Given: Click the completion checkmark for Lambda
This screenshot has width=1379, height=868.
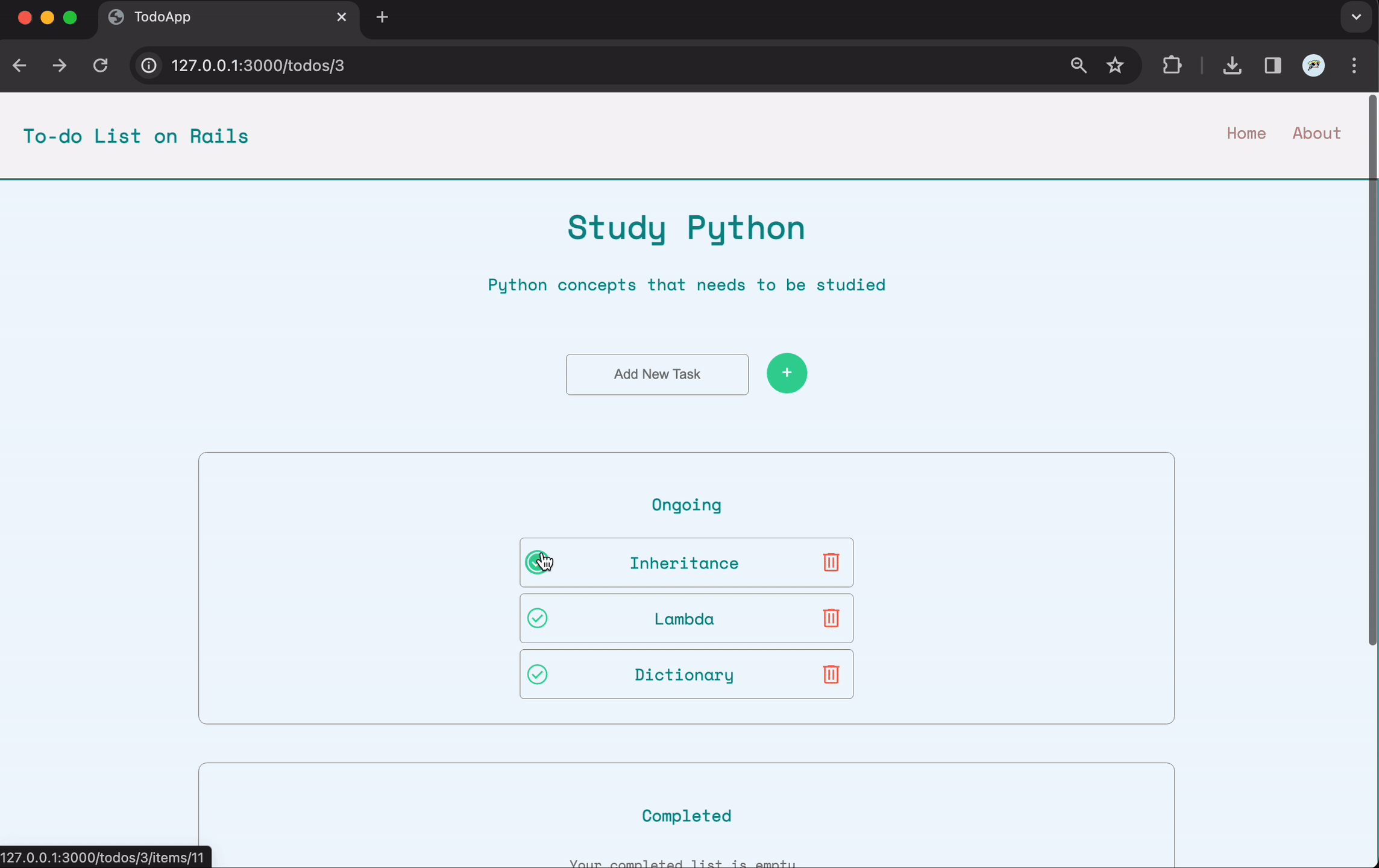Looking at the screenshot, I should pyautogui.click(x=537, y=618).
